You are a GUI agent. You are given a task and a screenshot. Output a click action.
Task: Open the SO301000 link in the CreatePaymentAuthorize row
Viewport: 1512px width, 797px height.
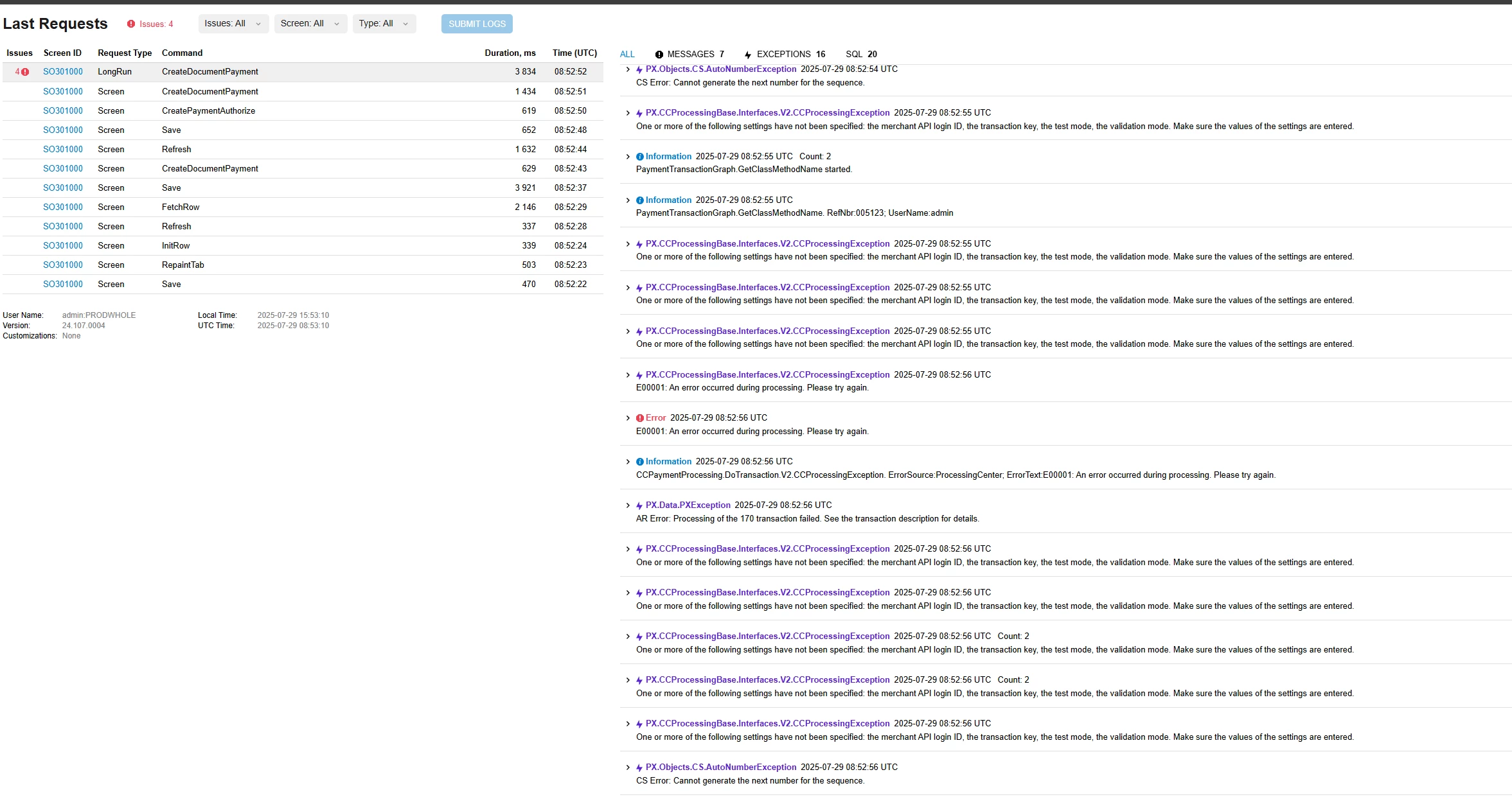point(63,110)
